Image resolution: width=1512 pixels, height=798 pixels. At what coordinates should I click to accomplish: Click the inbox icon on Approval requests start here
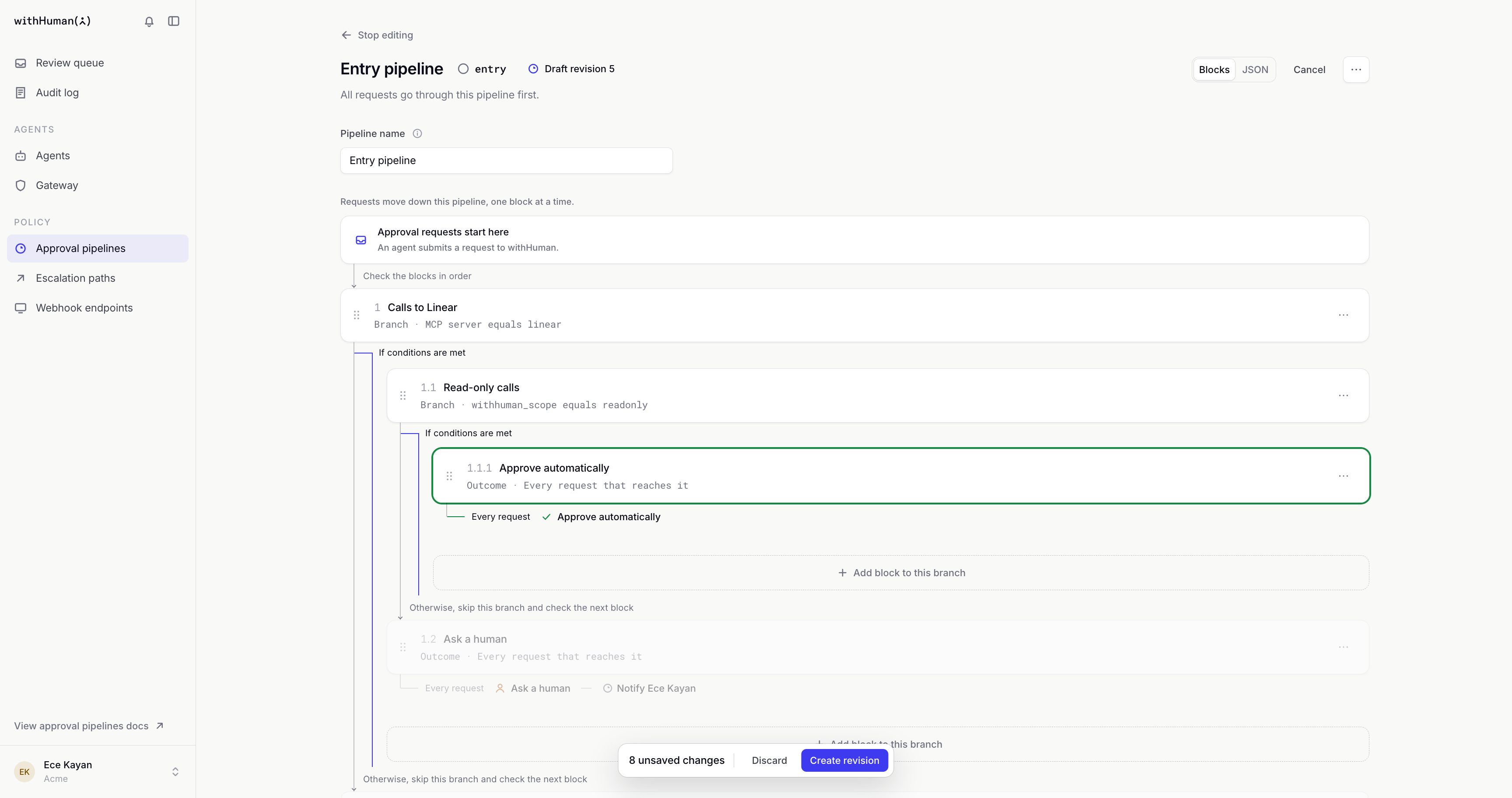[x=361, y=240]
